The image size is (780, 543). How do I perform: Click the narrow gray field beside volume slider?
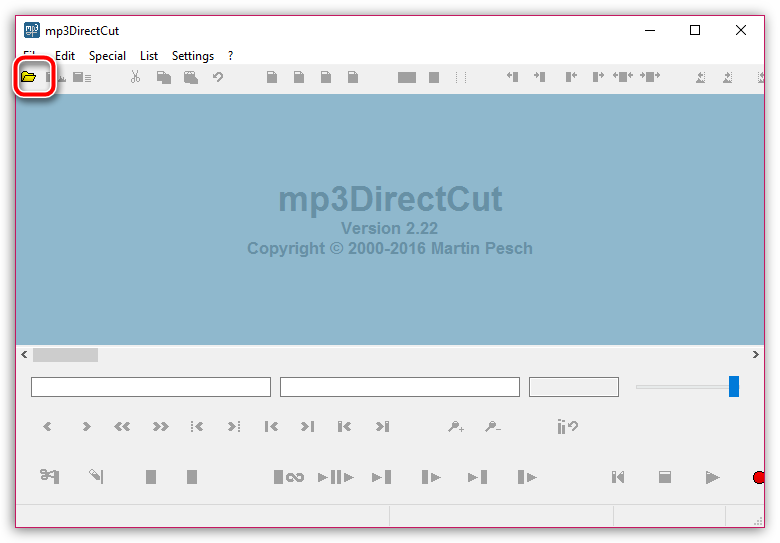(x=574, y=387)
